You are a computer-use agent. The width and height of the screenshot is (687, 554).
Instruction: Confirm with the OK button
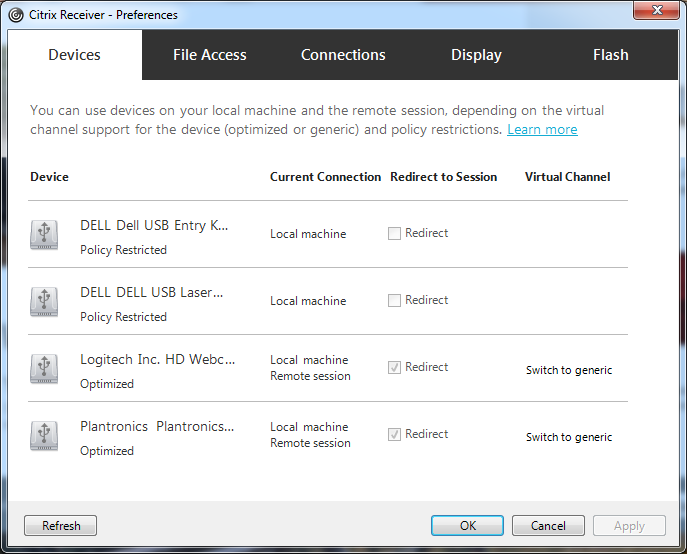[467, 526]
